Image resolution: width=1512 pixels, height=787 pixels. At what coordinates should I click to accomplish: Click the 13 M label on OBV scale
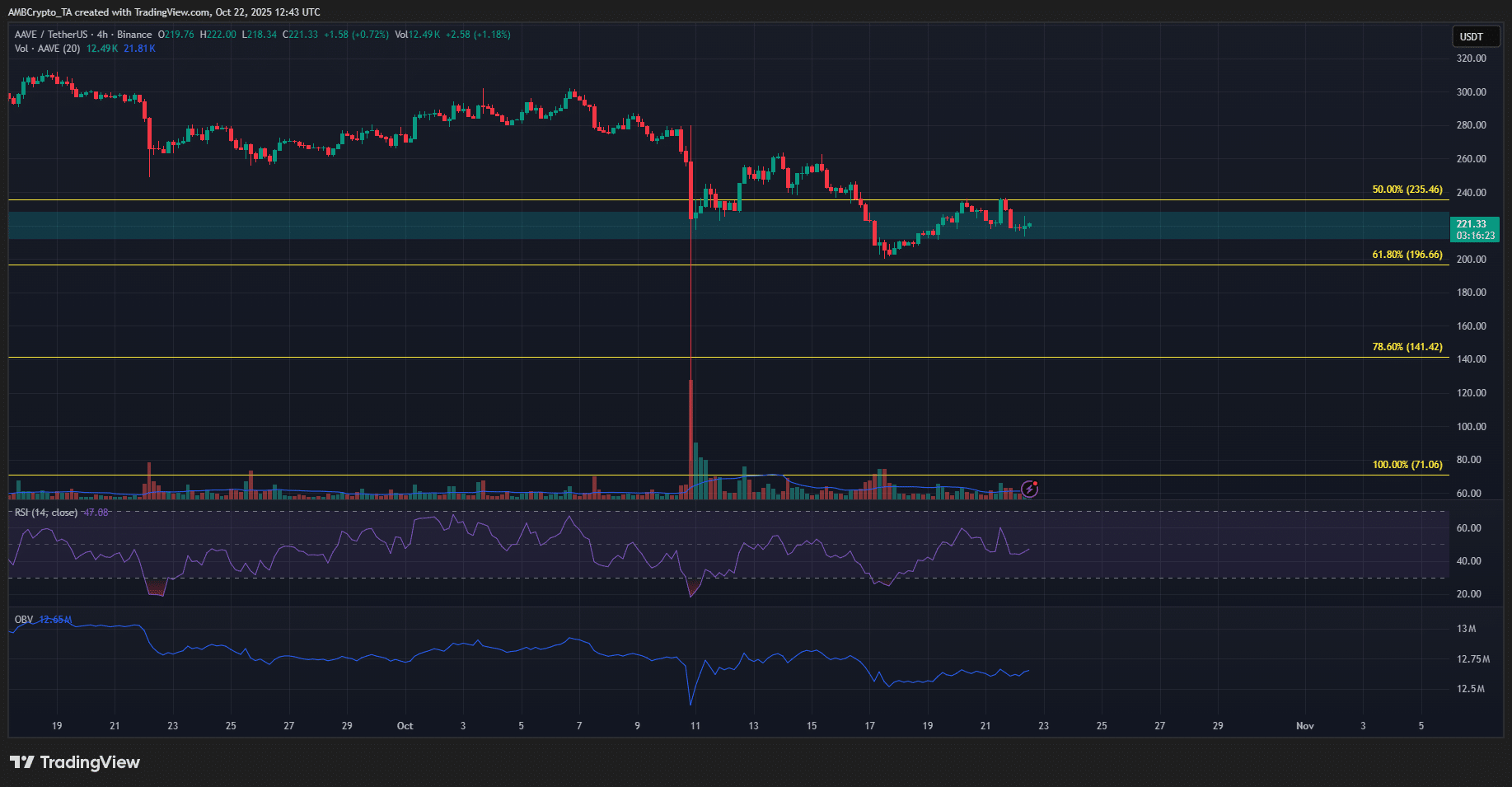(1466, 629)
